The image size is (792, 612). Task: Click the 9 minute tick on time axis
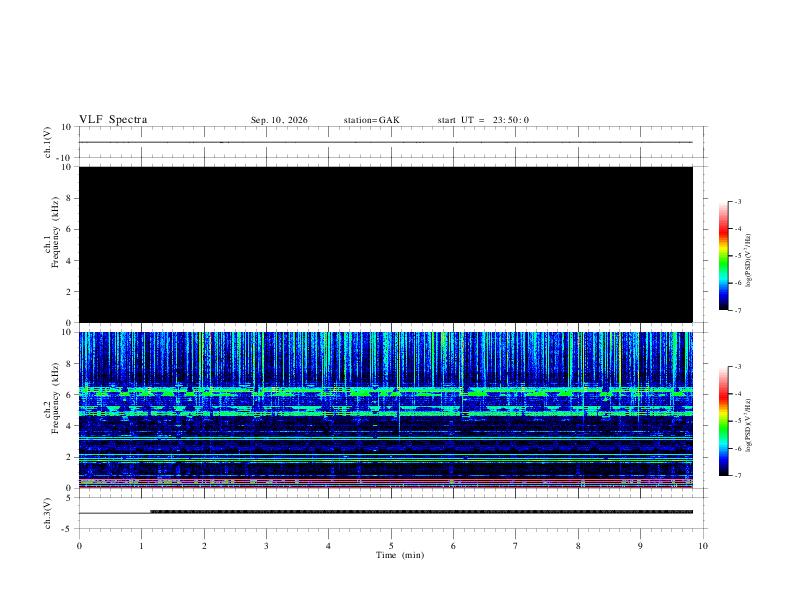(640, 546)
